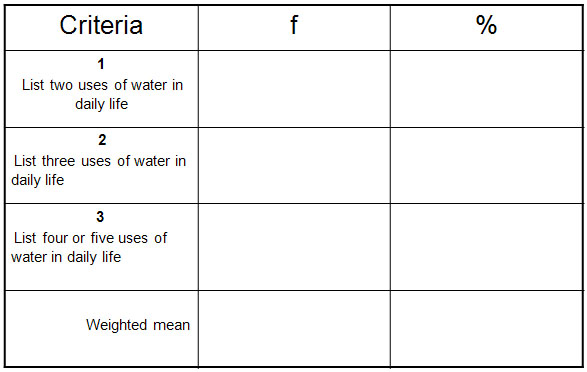The image size is (587, 372).
Task: Click criterion 3 'List four or five uses' cell
Action: [101, 247]
